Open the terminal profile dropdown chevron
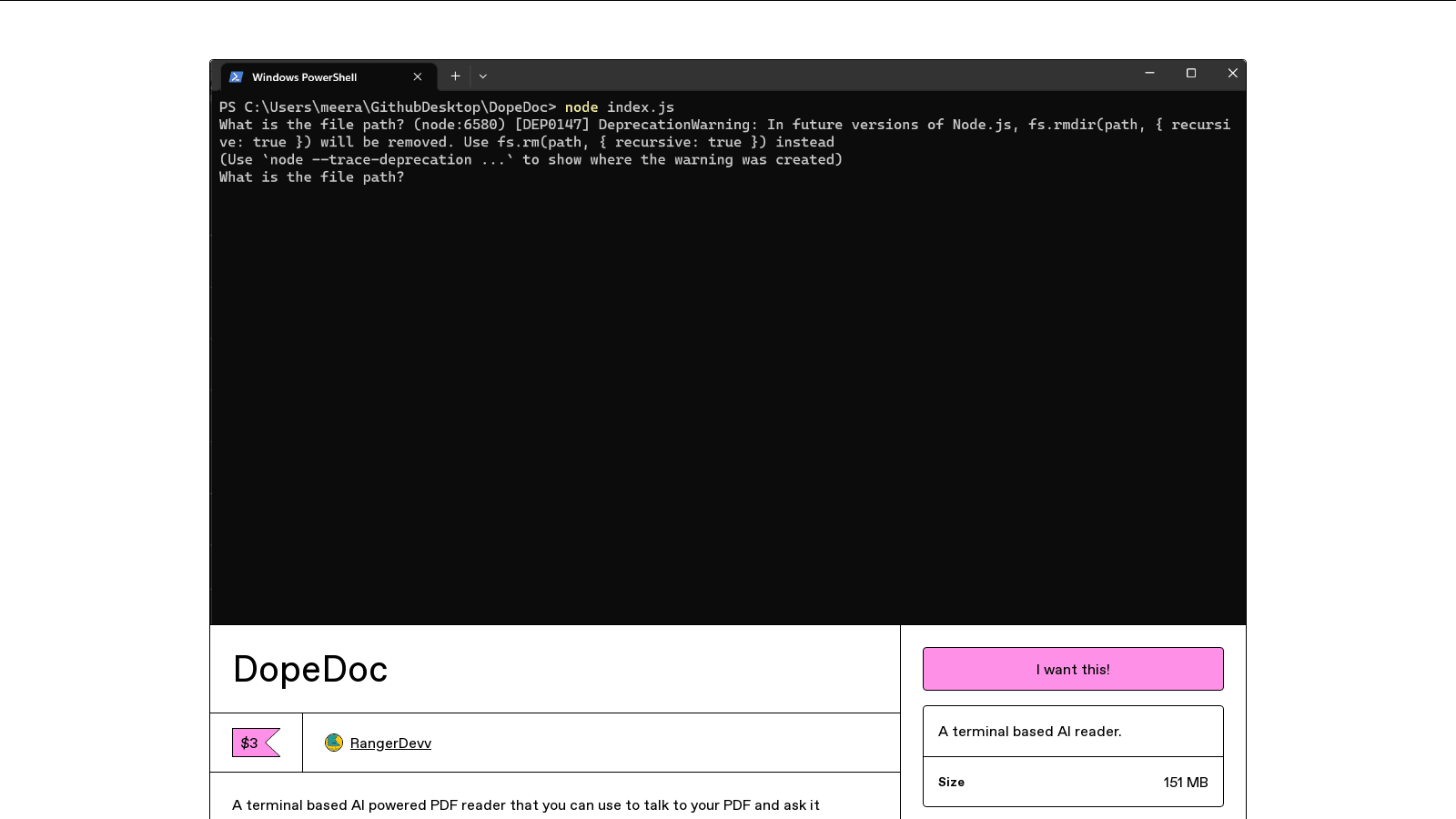The width and height of the screenshot is (1456, 819). pos(483,76)
